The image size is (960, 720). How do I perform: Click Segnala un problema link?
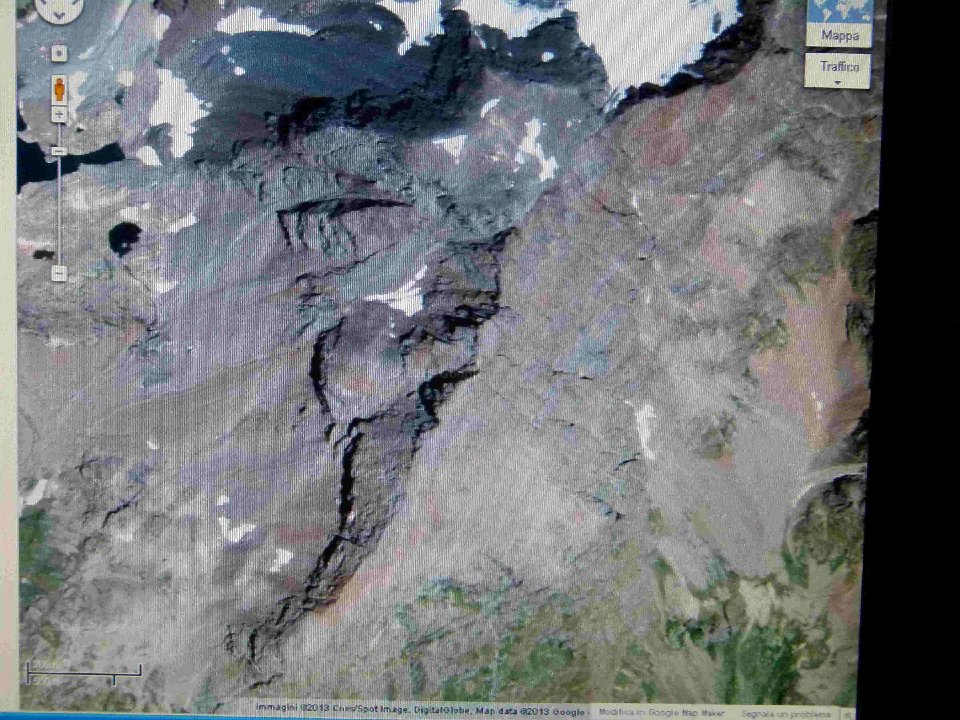pos(786,714)
